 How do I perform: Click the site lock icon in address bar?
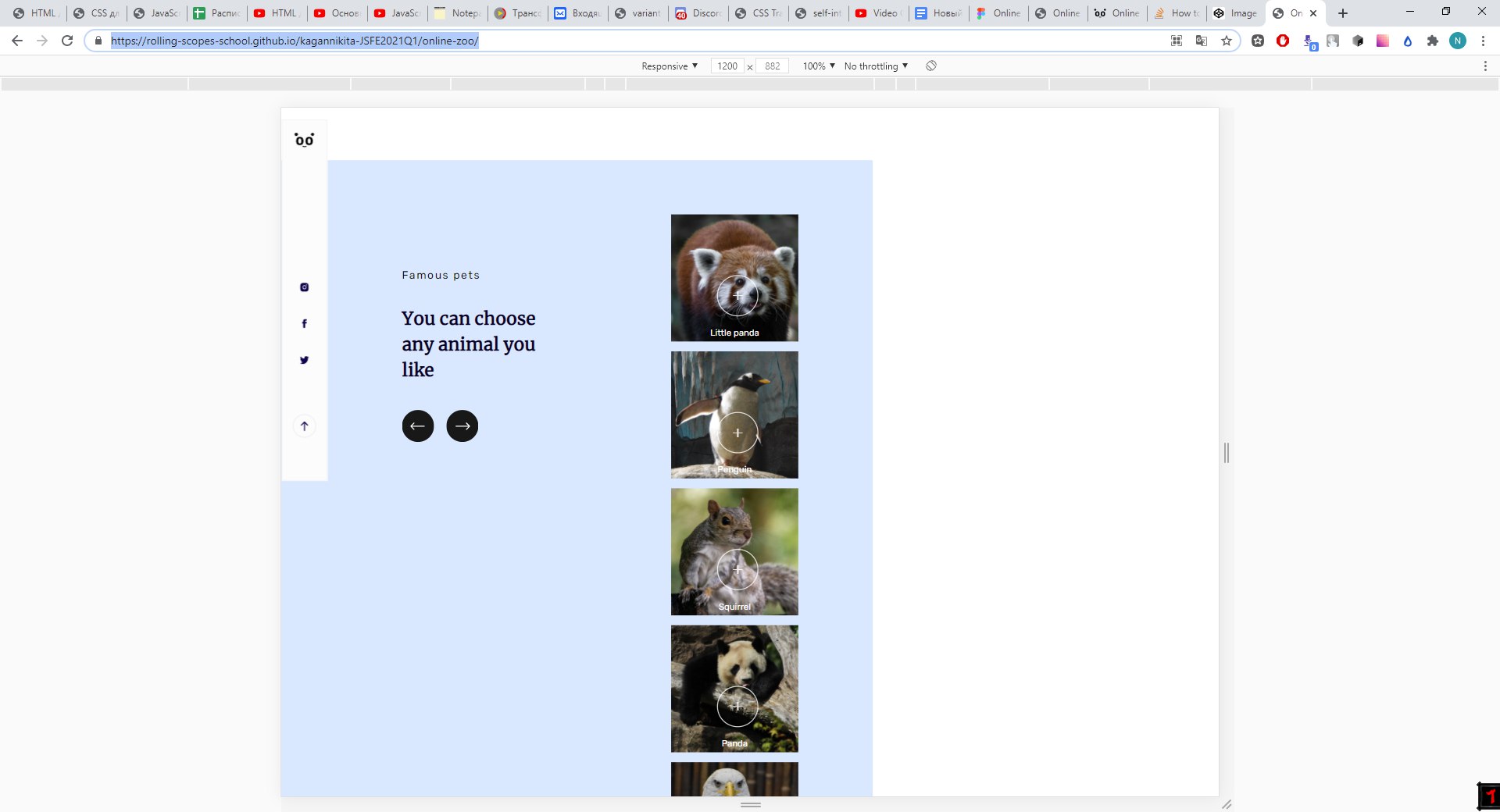98,41
